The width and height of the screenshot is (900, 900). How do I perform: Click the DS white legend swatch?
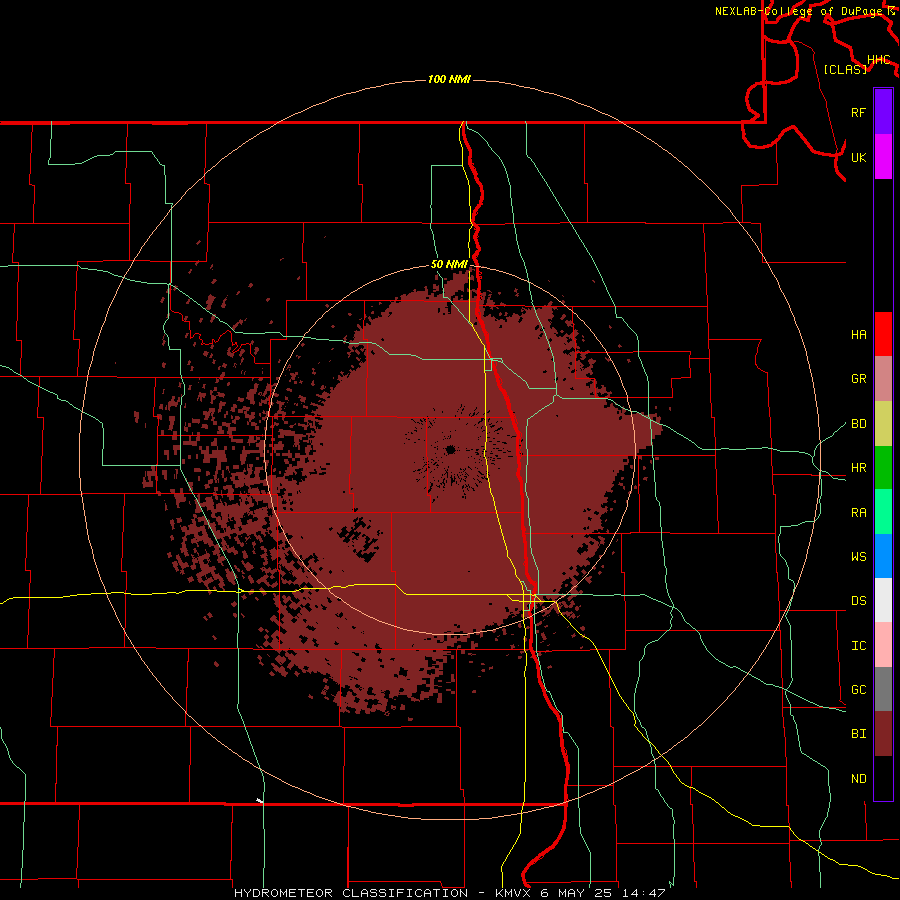pyautogui.click(x=883, y=600)
